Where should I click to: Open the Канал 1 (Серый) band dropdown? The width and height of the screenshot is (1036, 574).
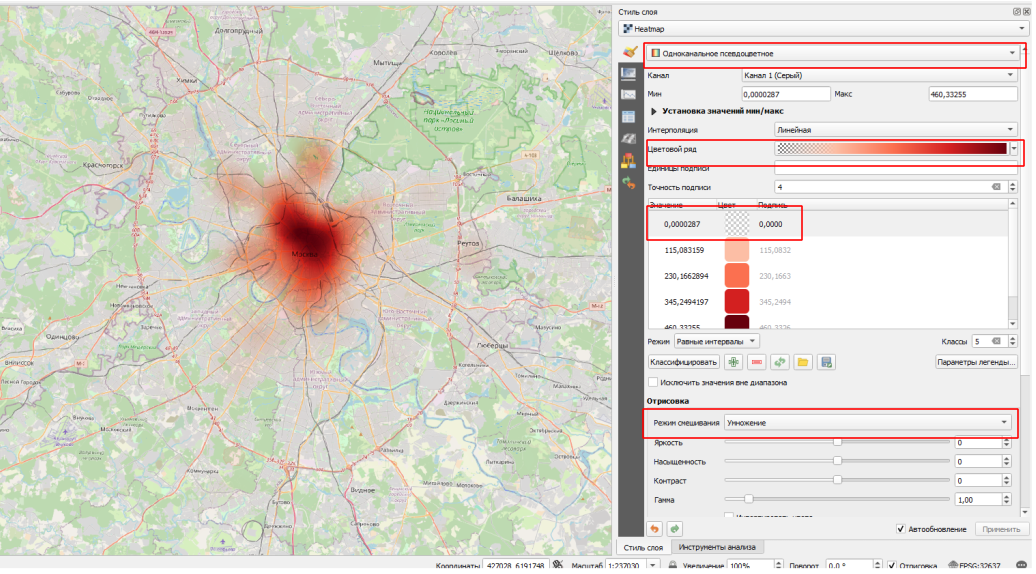(x=879, y=75)
